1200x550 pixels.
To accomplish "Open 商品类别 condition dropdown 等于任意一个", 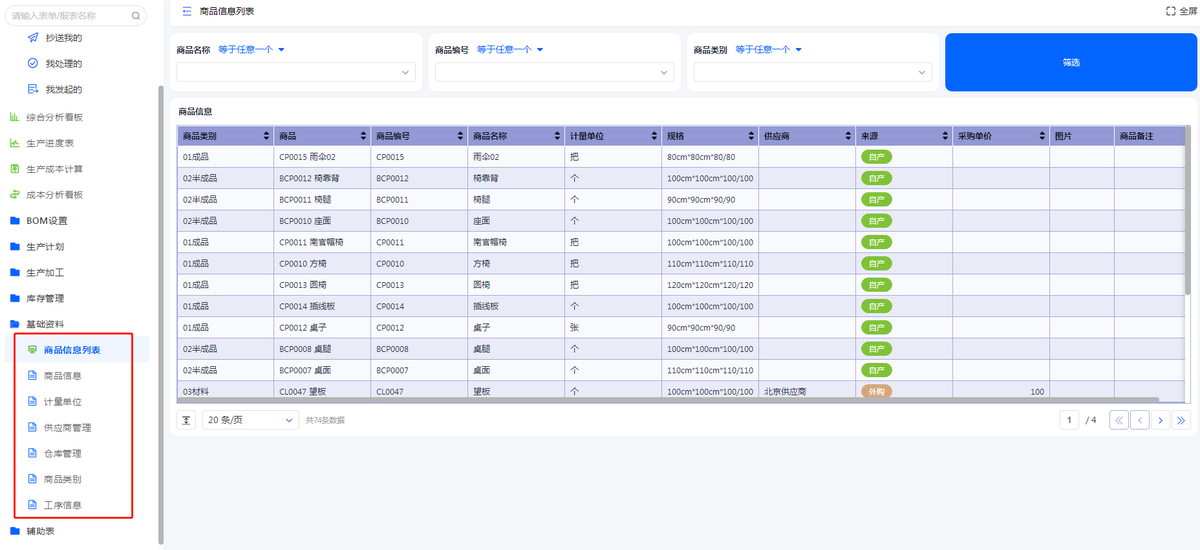I will click(x=769, y=49).
